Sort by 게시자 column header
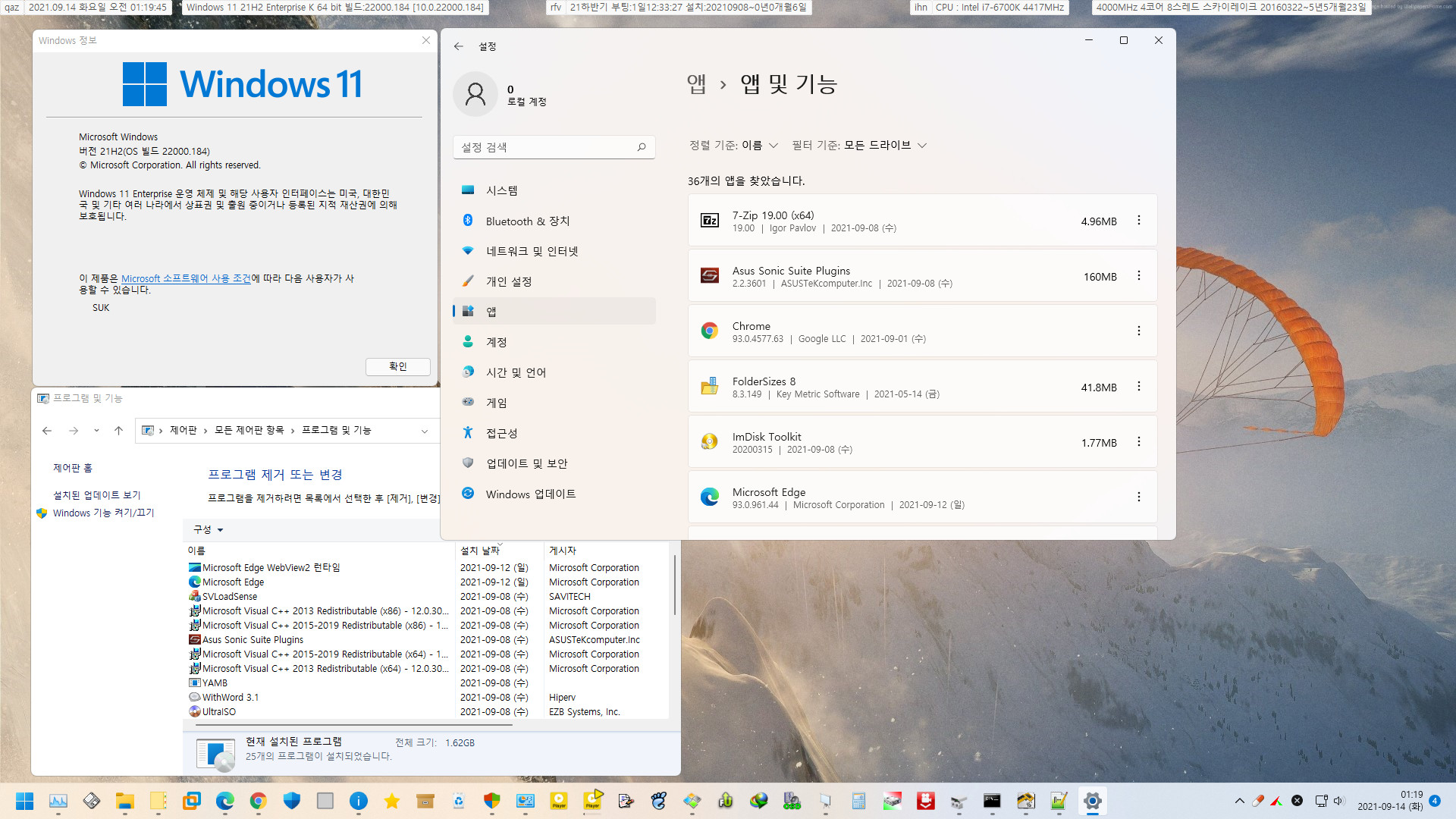This screenshot has width=1456, height=819. coord(607,551)
